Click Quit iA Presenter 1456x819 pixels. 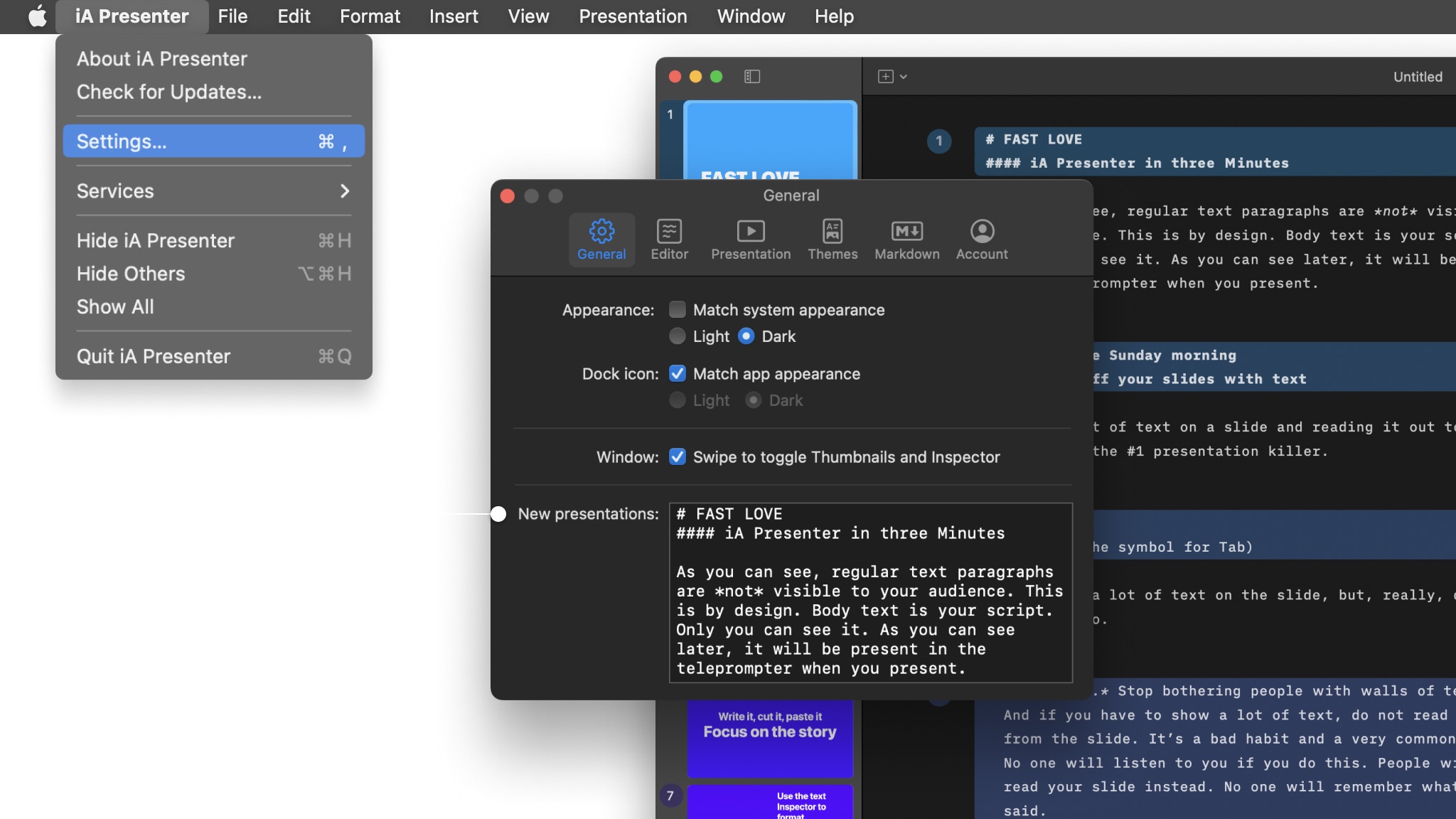coord(154,355)
